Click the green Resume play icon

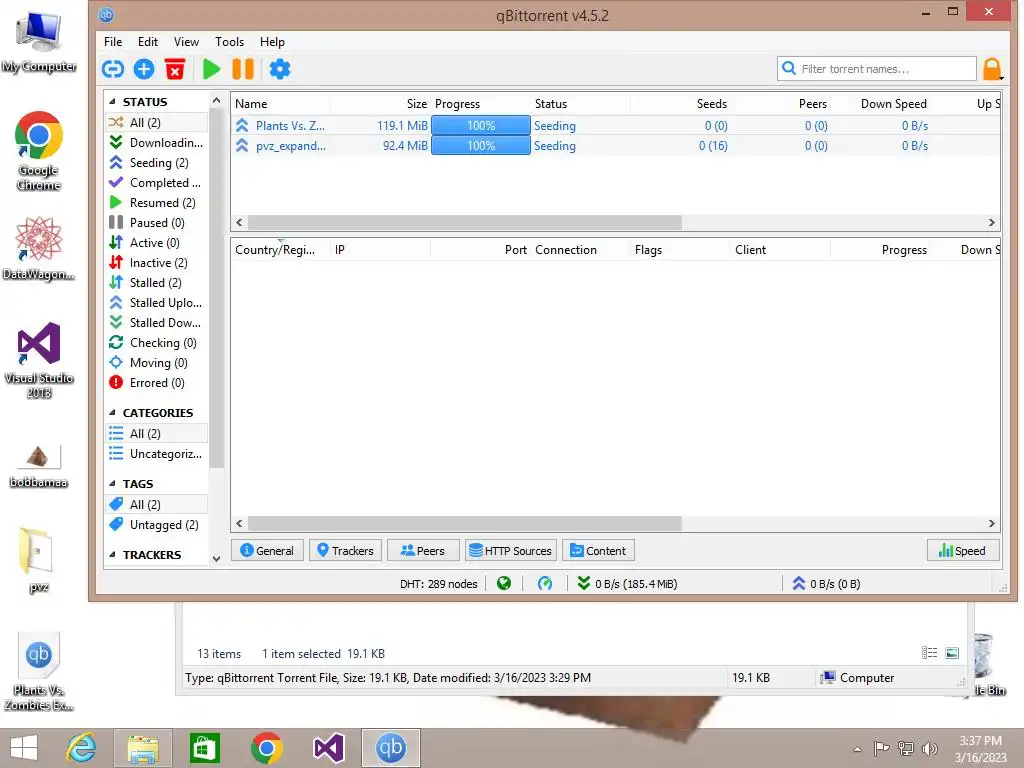pos(211,69)
